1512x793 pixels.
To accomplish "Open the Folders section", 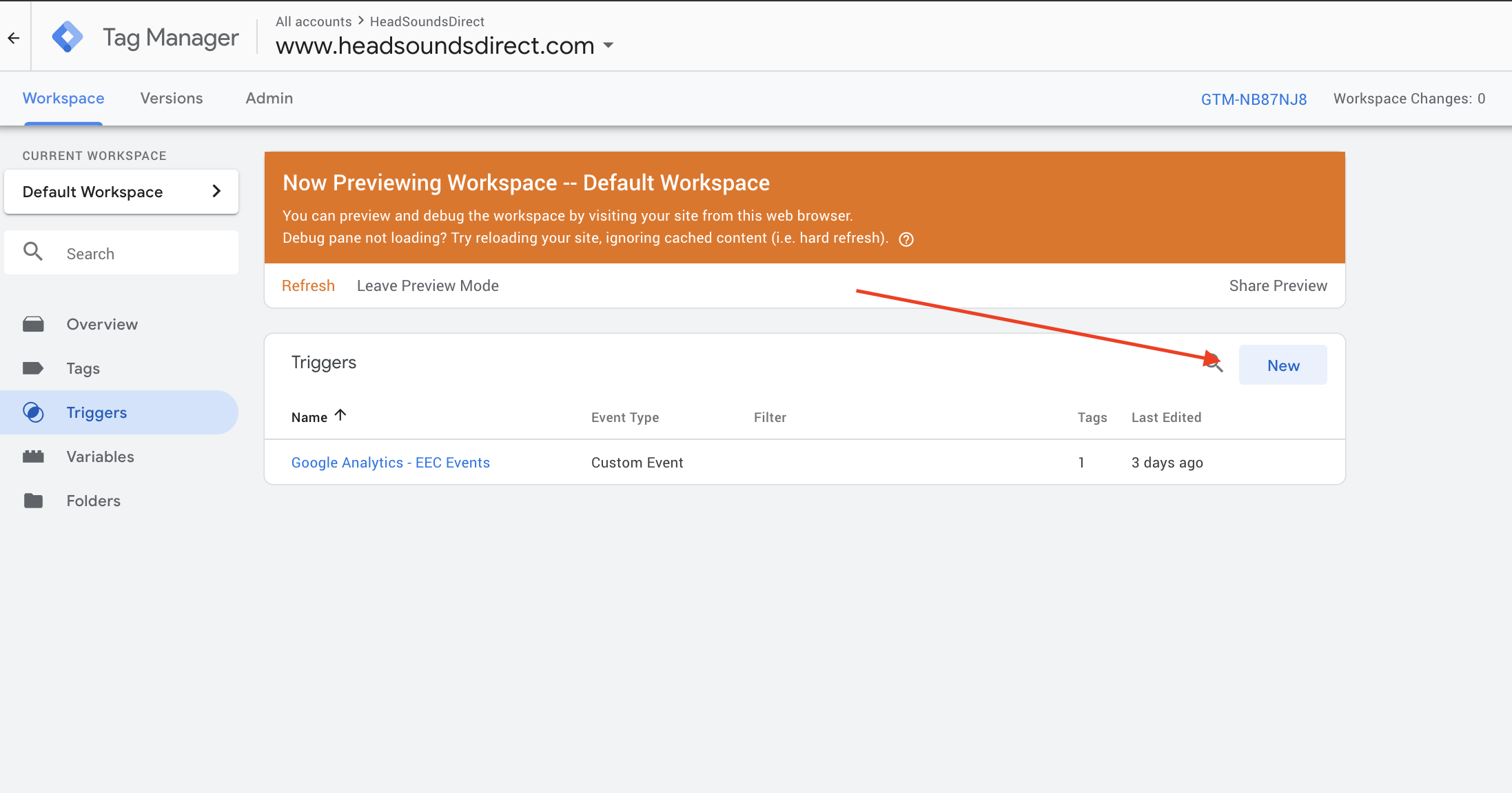I will (94, 501).
